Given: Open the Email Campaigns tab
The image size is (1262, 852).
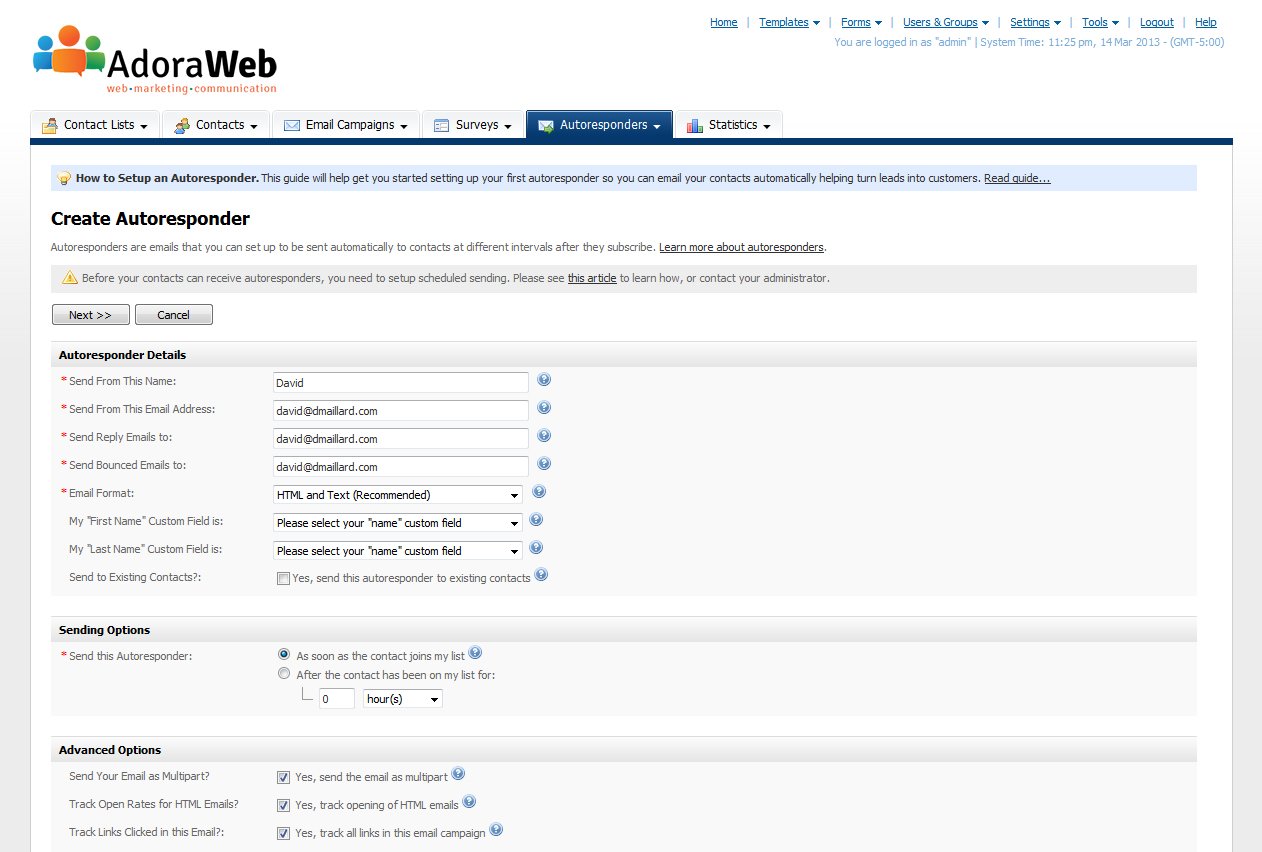Looking at the screenshot, I should (345, 125).
